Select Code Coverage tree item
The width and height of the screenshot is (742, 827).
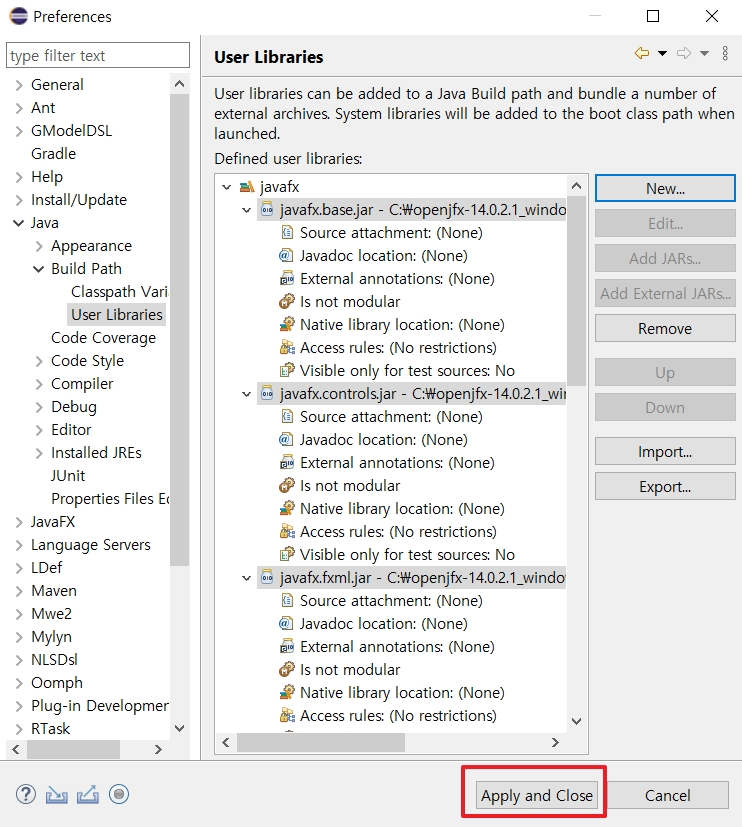point(103,338)
